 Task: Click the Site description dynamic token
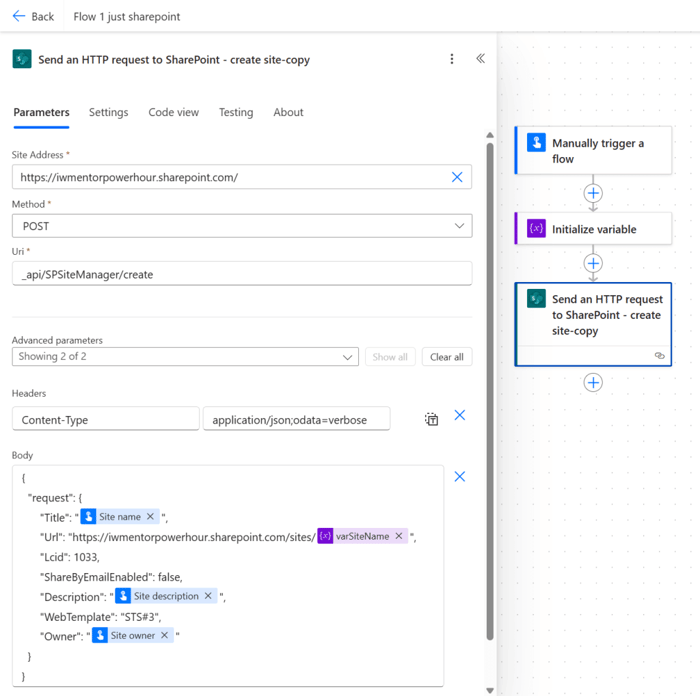click(166, 596)
